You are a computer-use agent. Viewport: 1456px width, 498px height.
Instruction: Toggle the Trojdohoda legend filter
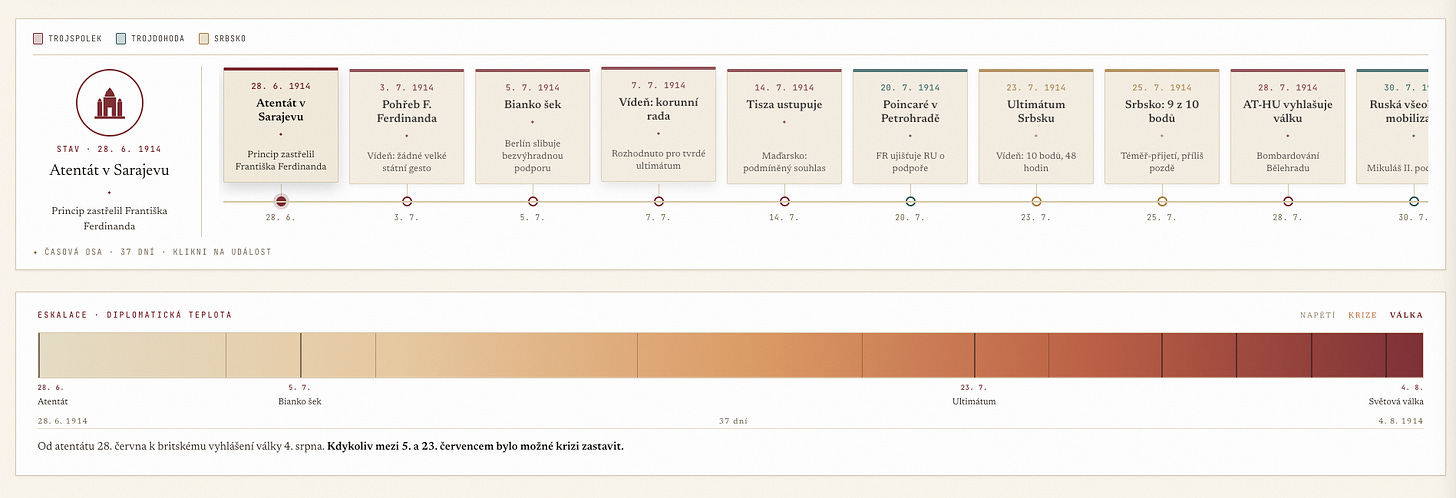(150, 38)
